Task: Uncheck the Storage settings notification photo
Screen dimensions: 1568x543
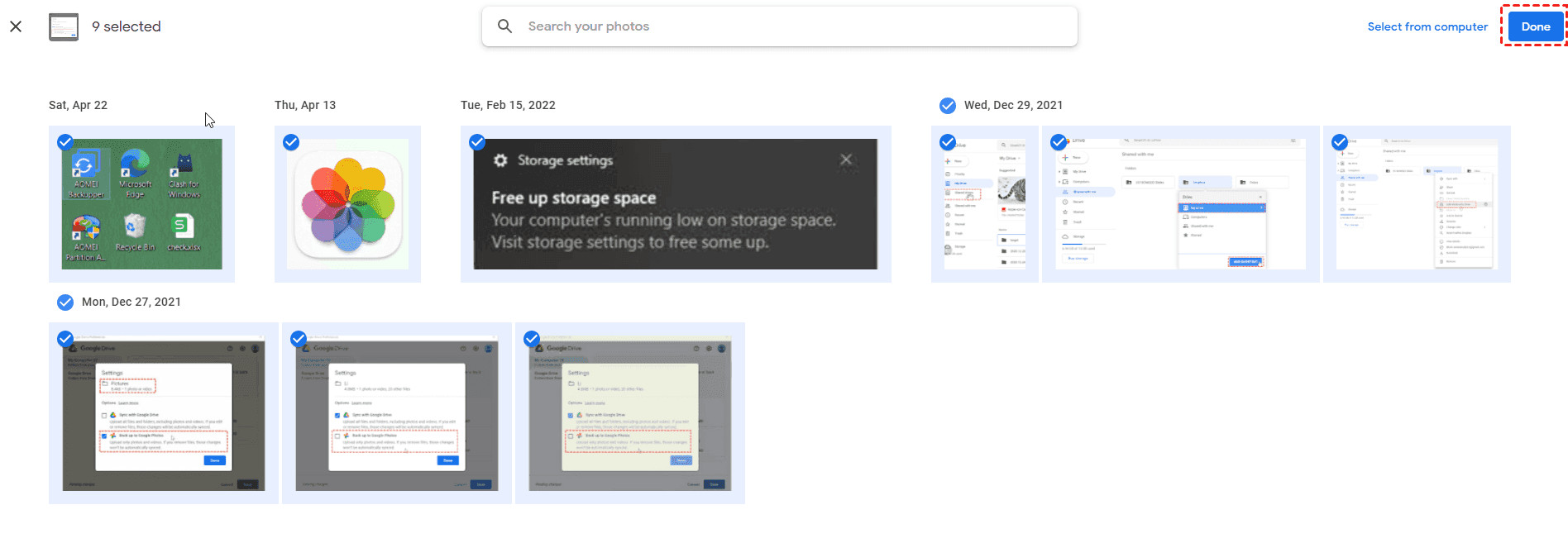Action: pyautogui.click(x=477, y=142)
